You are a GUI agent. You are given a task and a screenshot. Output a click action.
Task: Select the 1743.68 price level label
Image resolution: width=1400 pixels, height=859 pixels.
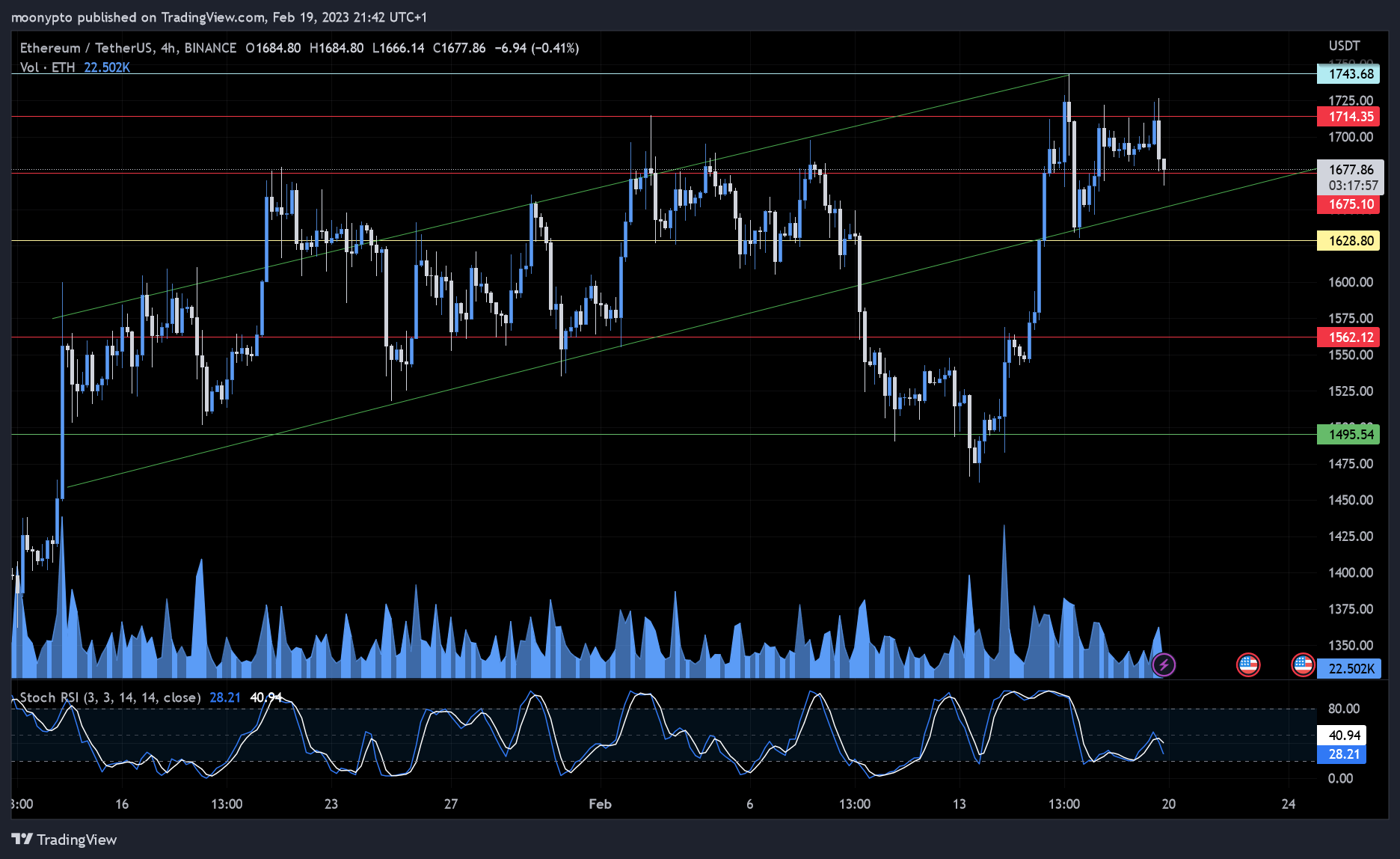1348,74
